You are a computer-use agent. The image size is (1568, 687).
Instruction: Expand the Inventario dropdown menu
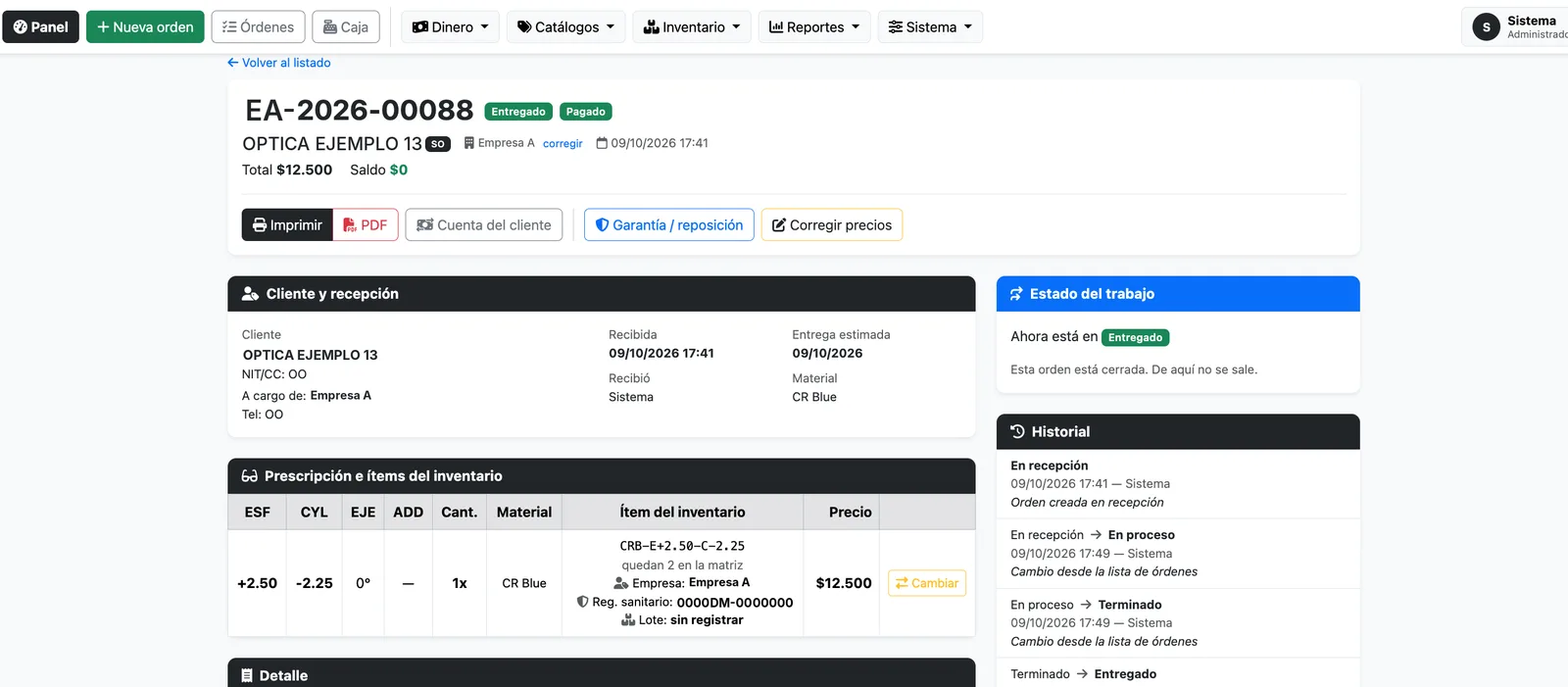point(692,26)
